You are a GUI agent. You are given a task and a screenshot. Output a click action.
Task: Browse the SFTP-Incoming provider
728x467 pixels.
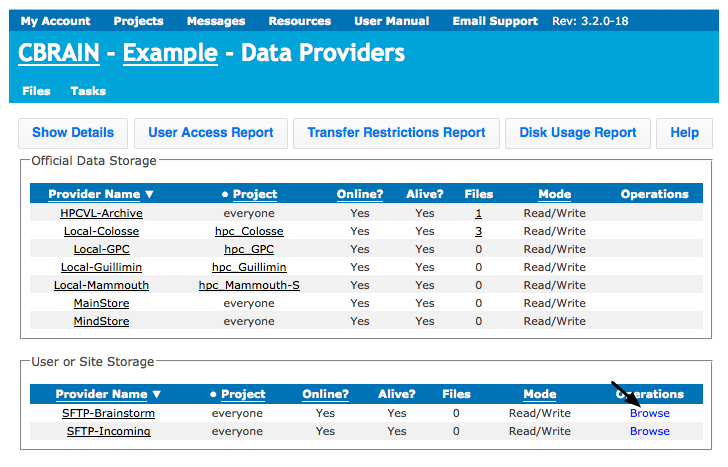point(650,431)
